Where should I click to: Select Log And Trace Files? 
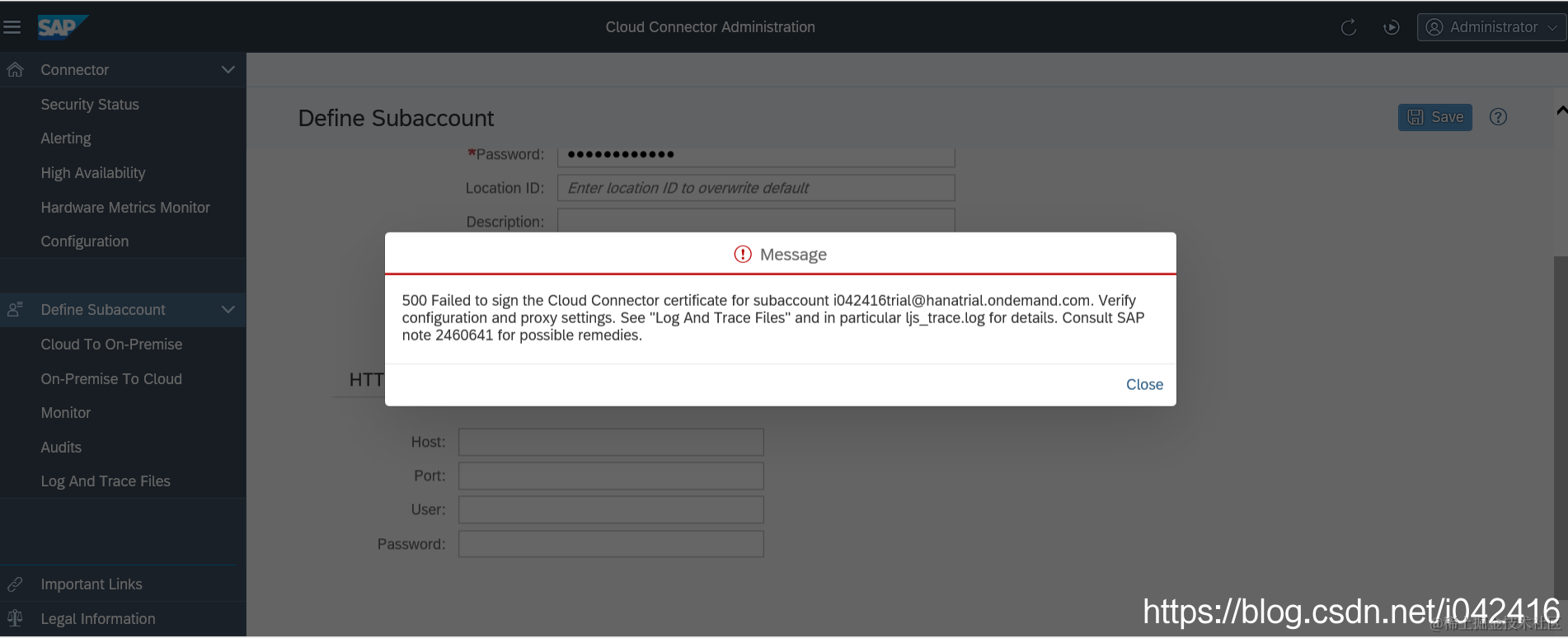click(106, 481)
